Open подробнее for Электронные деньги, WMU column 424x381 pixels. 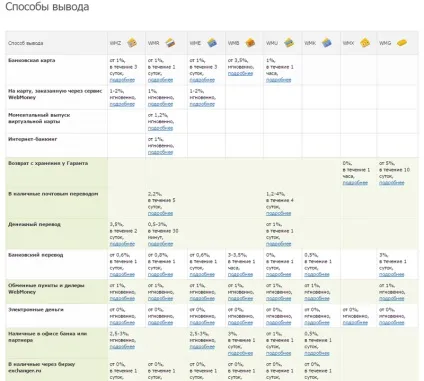point(279,323)
